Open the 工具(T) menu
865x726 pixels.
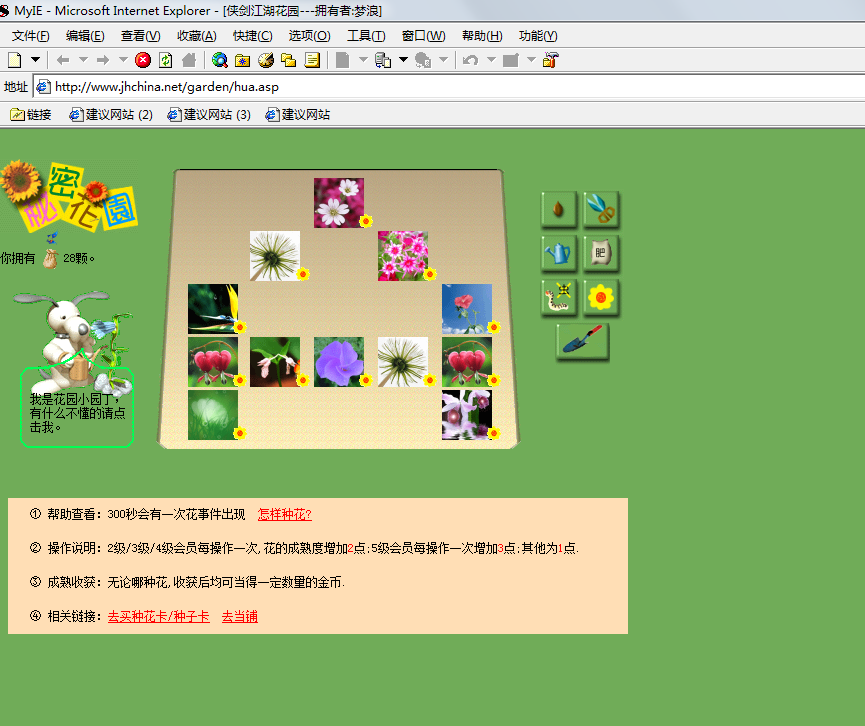tap(366, 36)
